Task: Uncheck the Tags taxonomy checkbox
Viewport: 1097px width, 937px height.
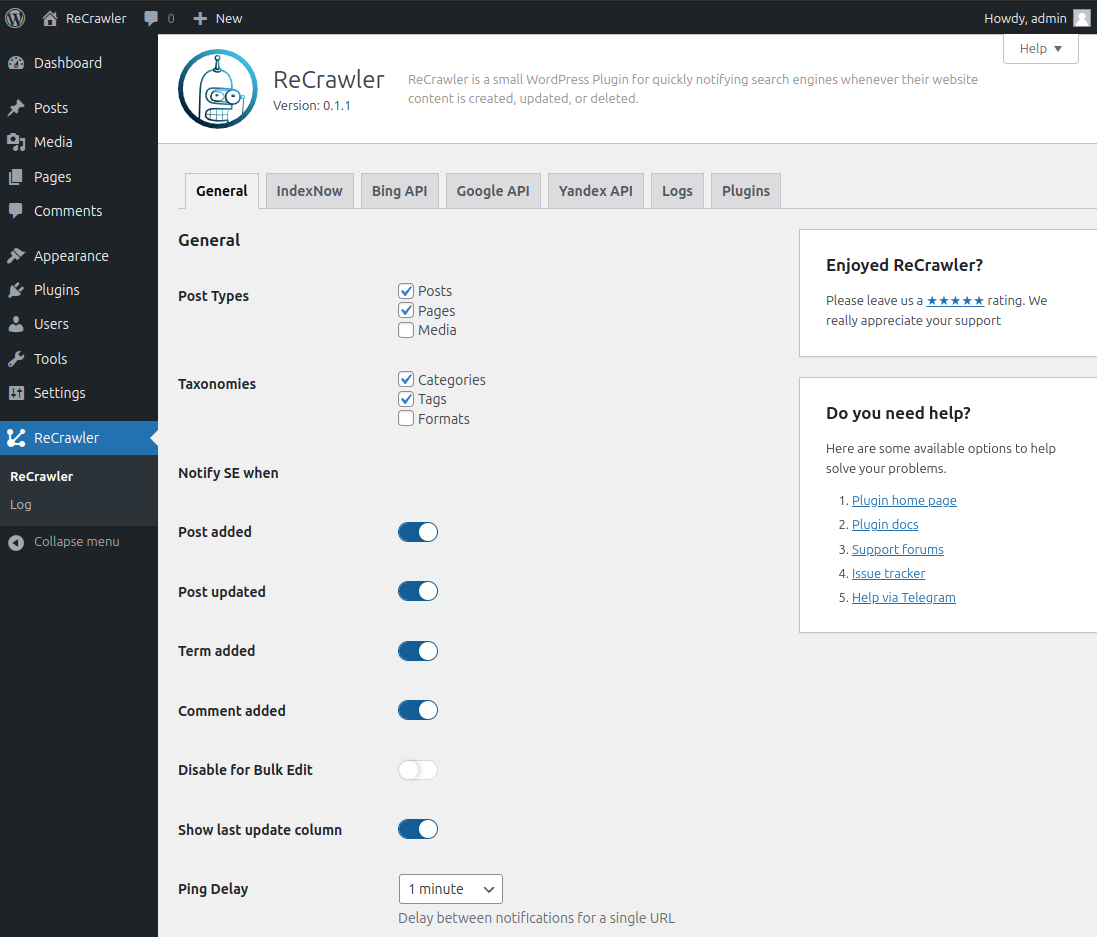Action: click(406, 399)
